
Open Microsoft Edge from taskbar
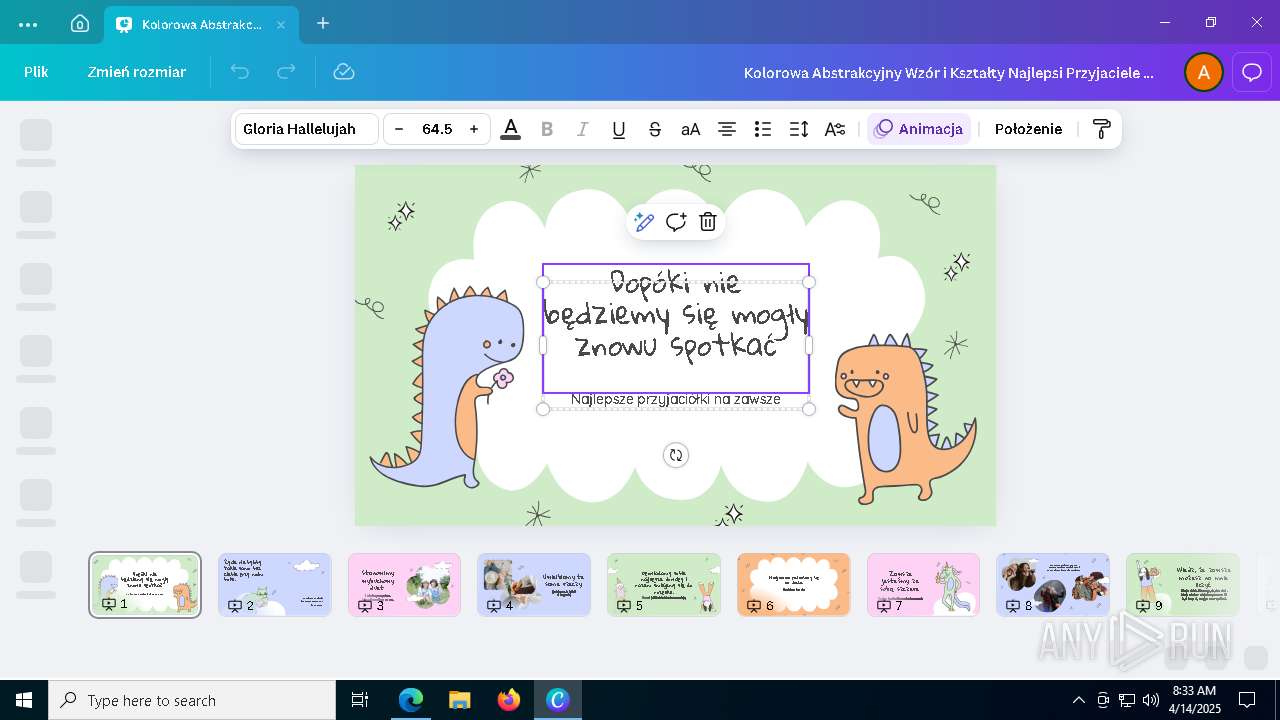pos(411,700)
